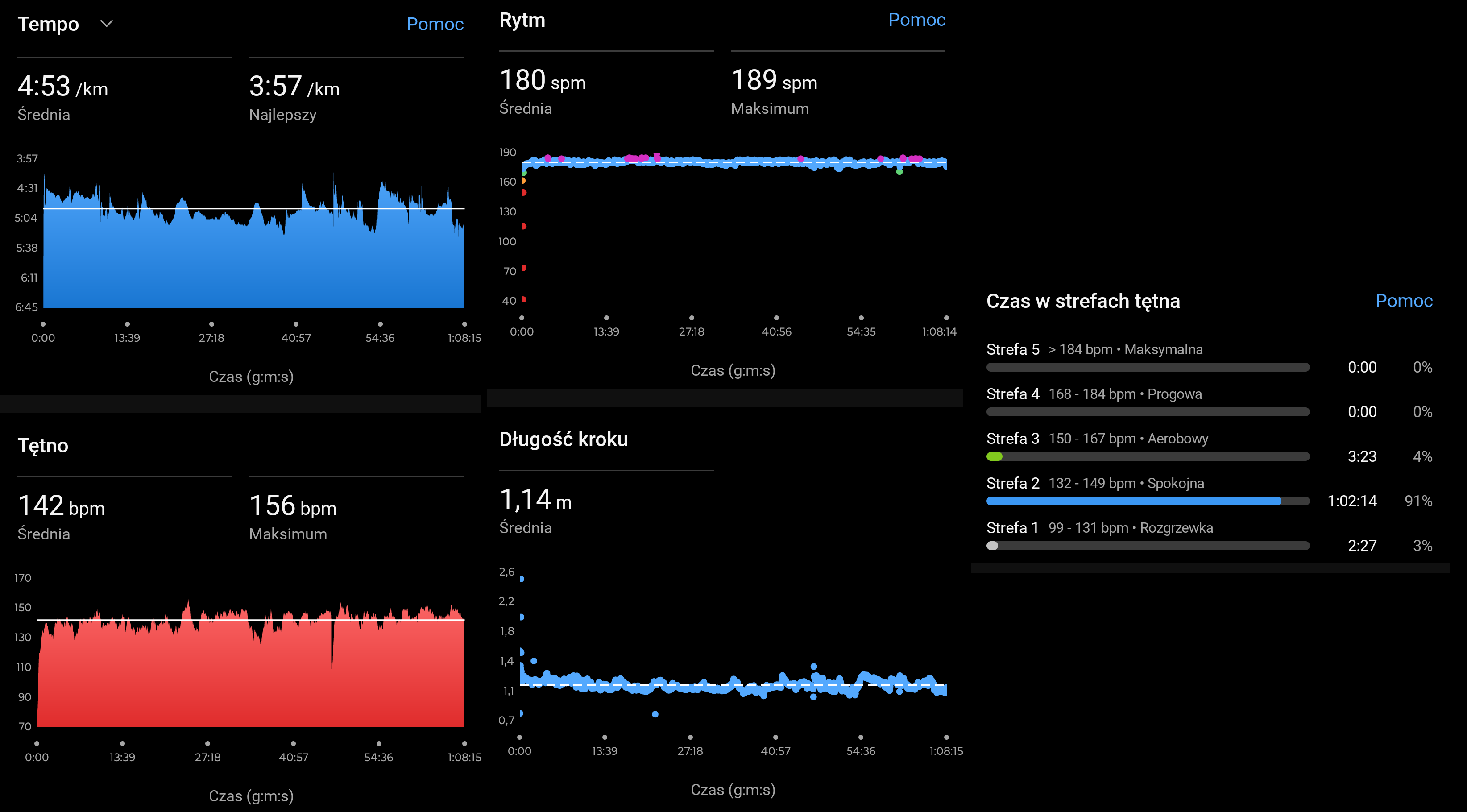Click the Strefa 4 Progowa bar
The image size is (1467, 812).
point(1147,412)
